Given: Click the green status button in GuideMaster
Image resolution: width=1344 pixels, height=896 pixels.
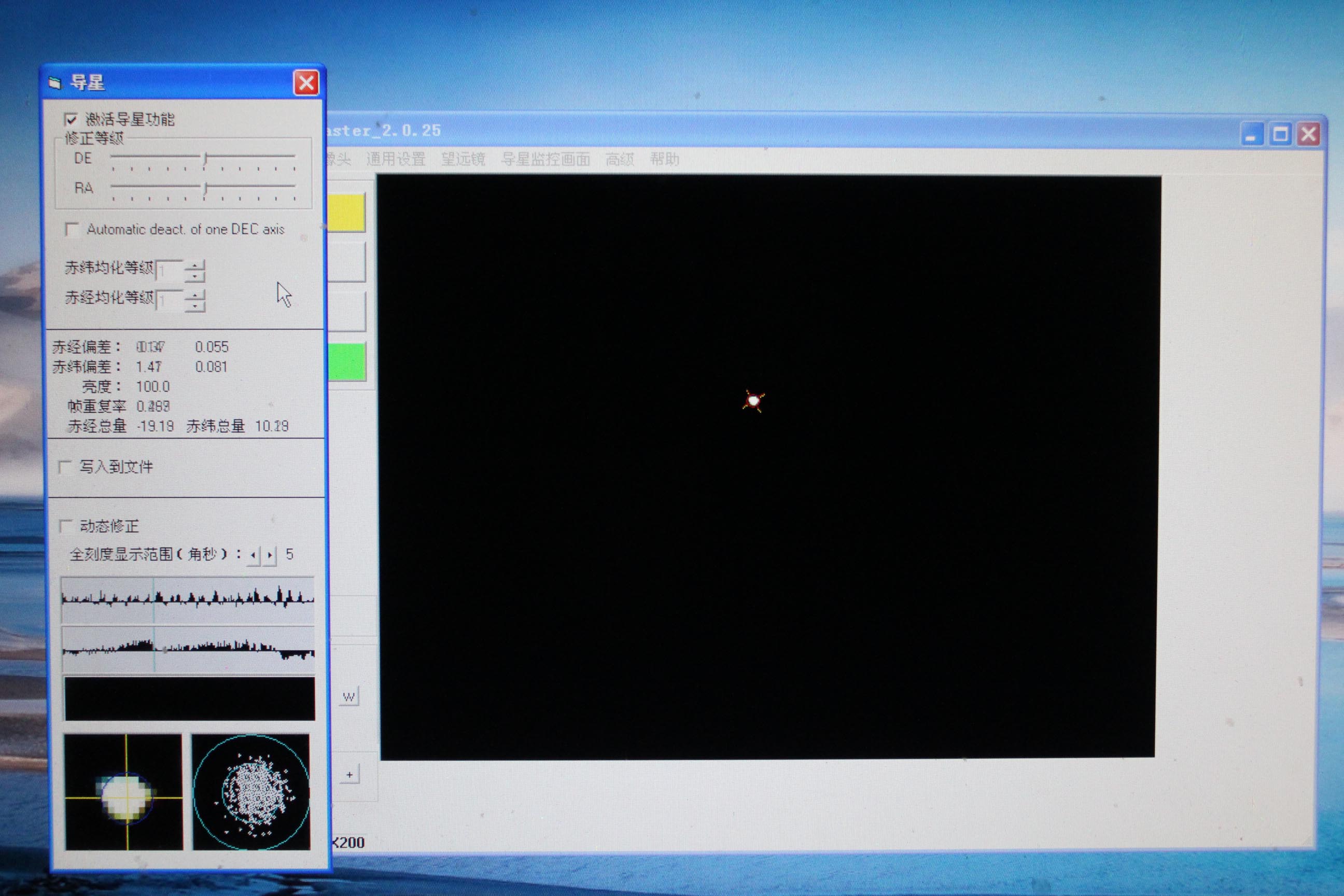Looking at the screenshot, I should click(347, 361).
